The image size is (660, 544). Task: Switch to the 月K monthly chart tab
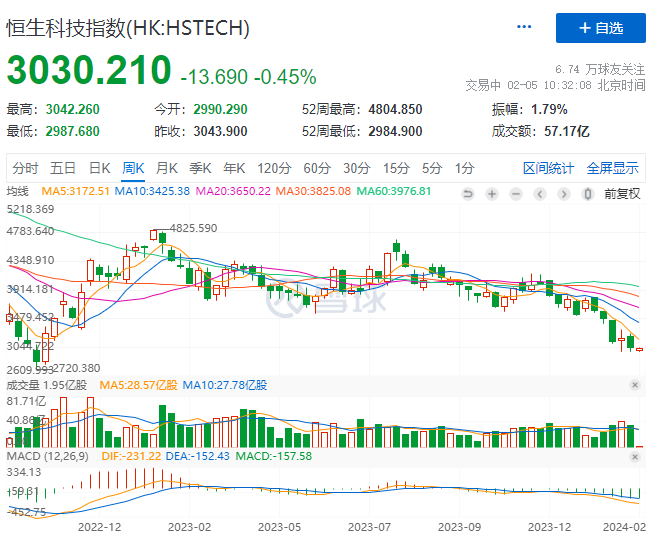pyautogui.click(x=166, y=167)
